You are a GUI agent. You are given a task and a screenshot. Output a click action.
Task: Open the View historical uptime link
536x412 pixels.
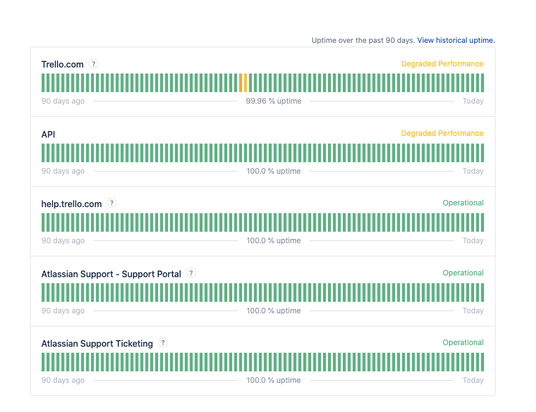456,40
